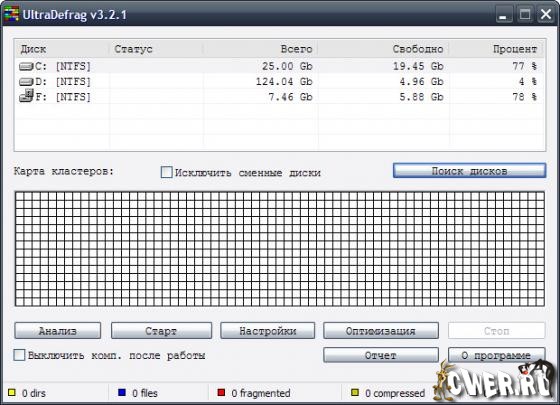
Task: Click the 'Старт' button
Action: [161, 331]
